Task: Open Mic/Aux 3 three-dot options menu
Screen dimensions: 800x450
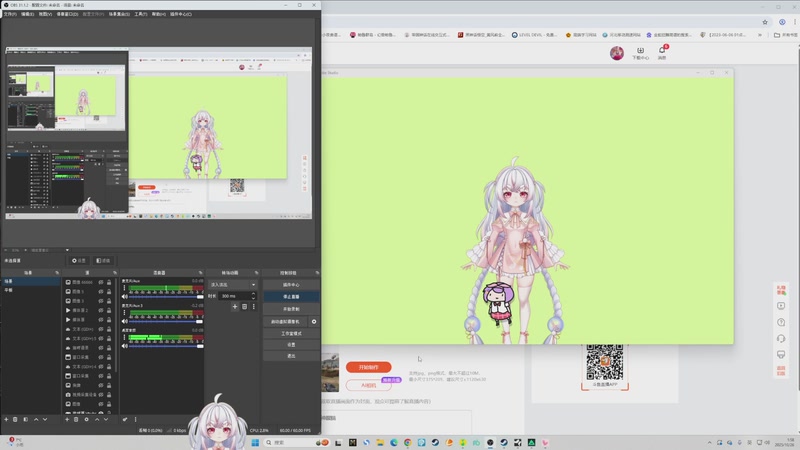Action: pyautogui.click(x=124, y=313)
